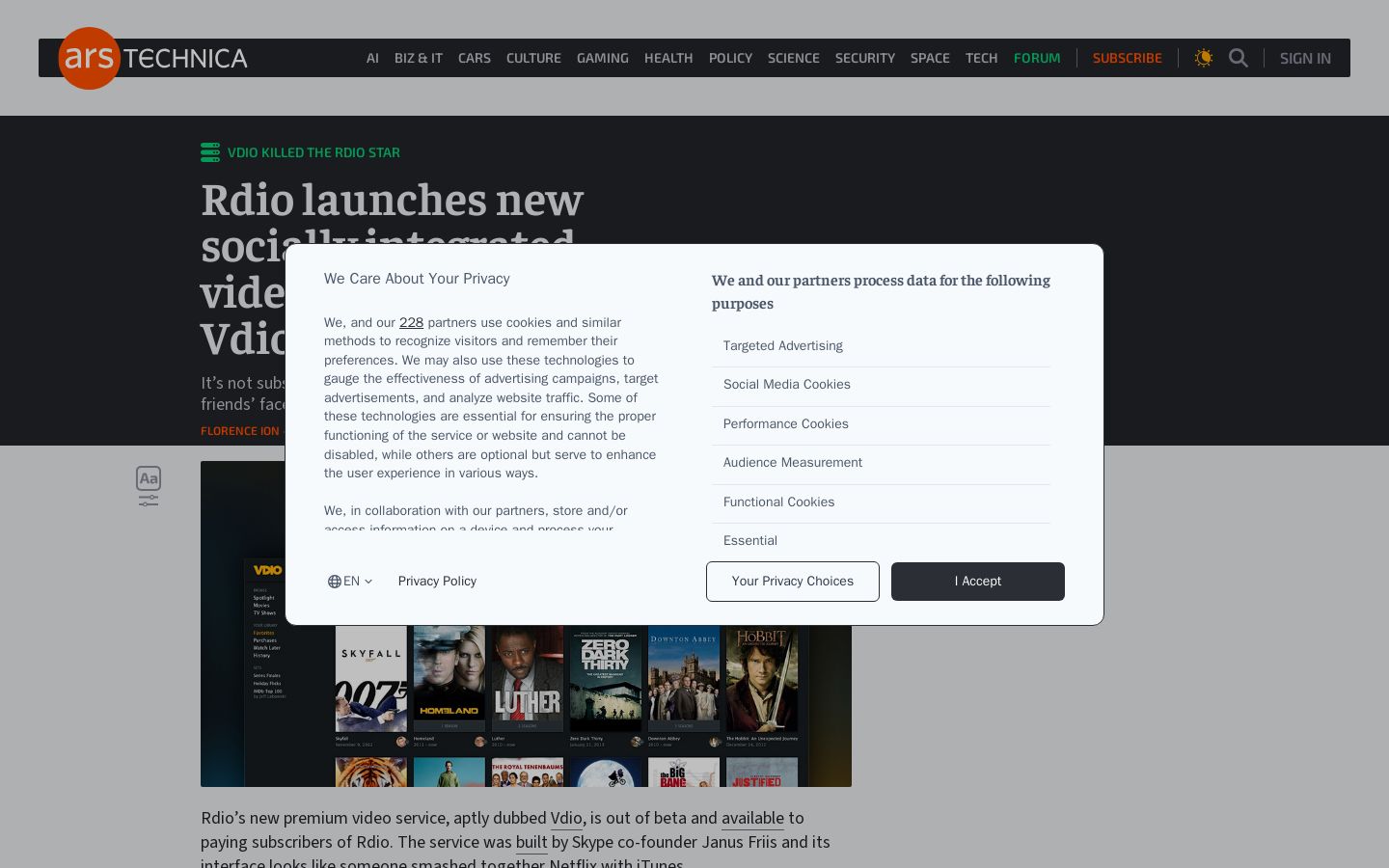Click the Ars Technica logo
This screenshot has height=868, width=1389.
click(x=153, y=58)
